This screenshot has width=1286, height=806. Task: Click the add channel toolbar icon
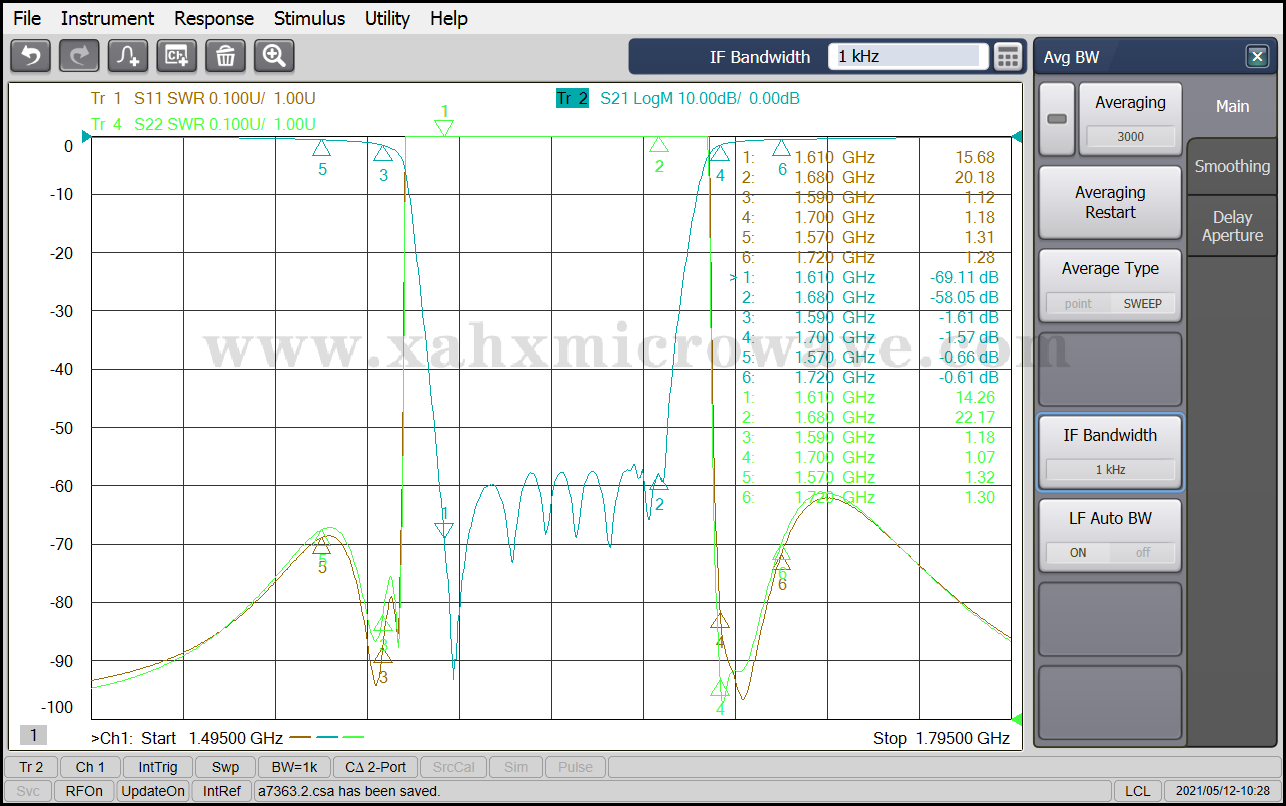tap(177, 56)
